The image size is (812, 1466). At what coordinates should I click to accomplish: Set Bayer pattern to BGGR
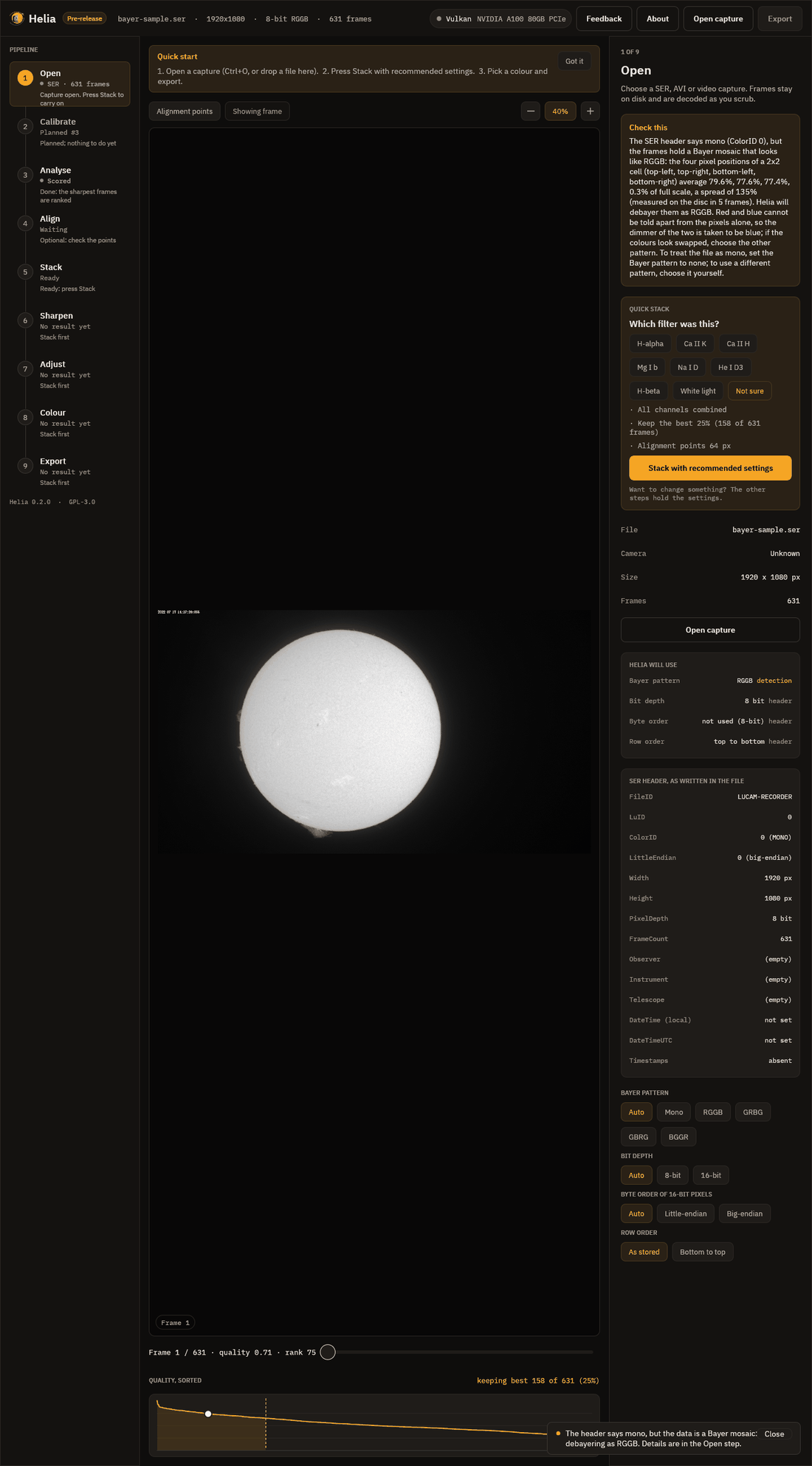click(x=678, y=1138)
